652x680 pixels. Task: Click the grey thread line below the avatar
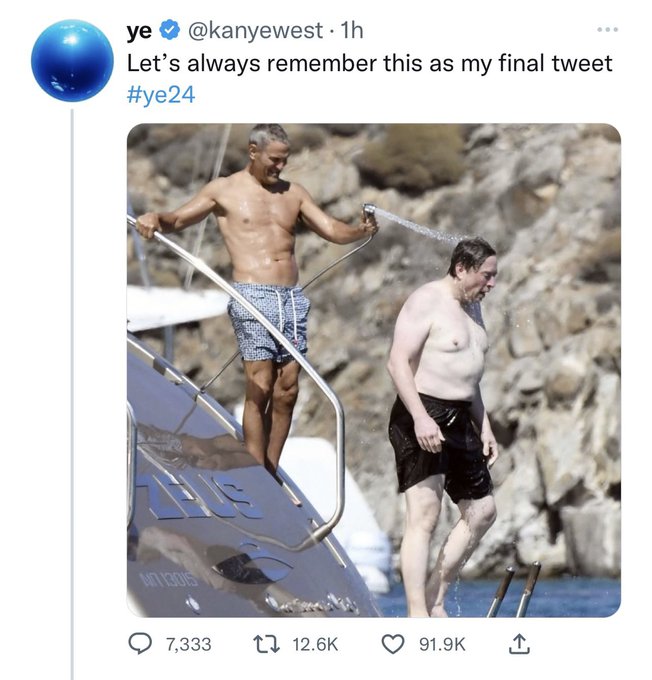coord(72,400)
